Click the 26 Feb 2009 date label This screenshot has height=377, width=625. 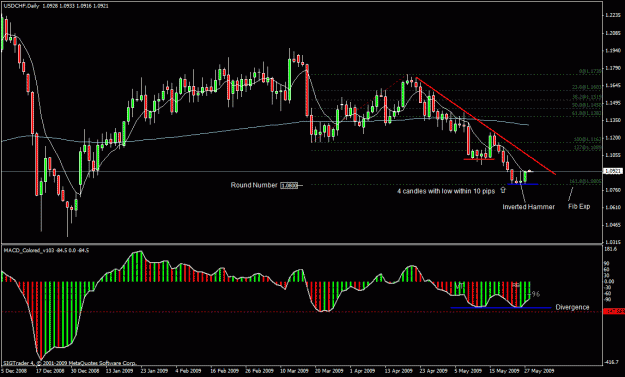point(259,371)
